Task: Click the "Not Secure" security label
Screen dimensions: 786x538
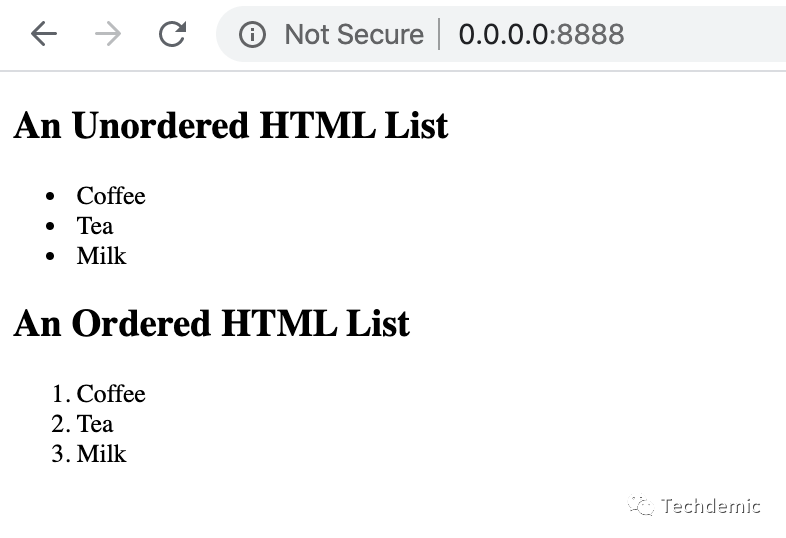Action: click(354, 35)
